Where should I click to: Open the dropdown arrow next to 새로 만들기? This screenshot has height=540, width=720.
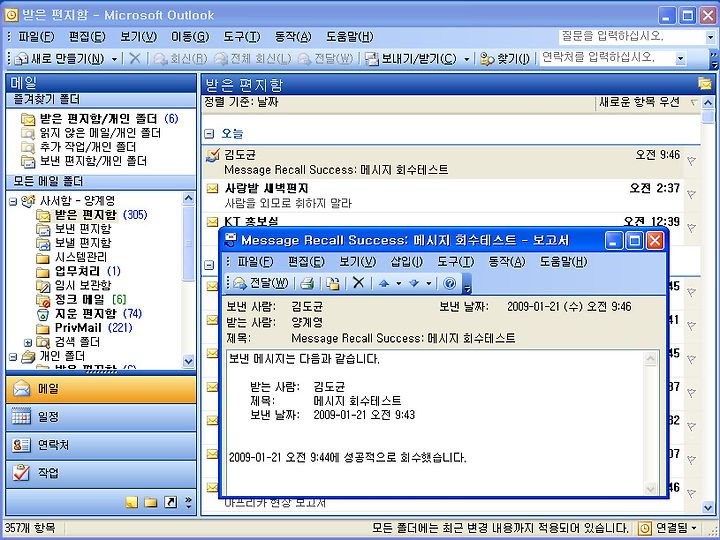pyautogui.click(x=114, y=59)
